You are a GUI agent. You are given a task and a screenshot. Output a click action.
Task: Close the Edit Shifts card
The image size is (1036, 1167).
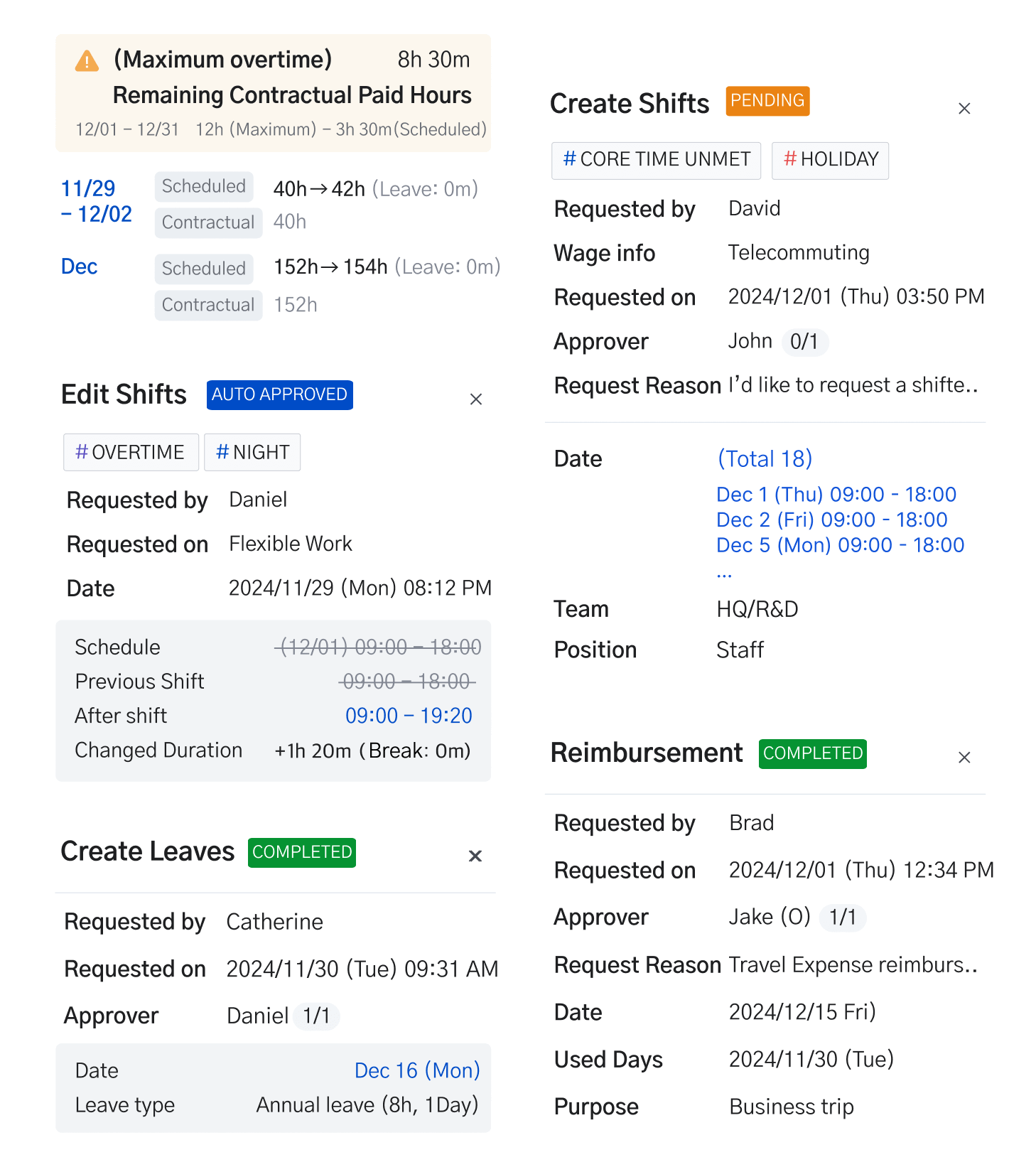coord(476,399)
